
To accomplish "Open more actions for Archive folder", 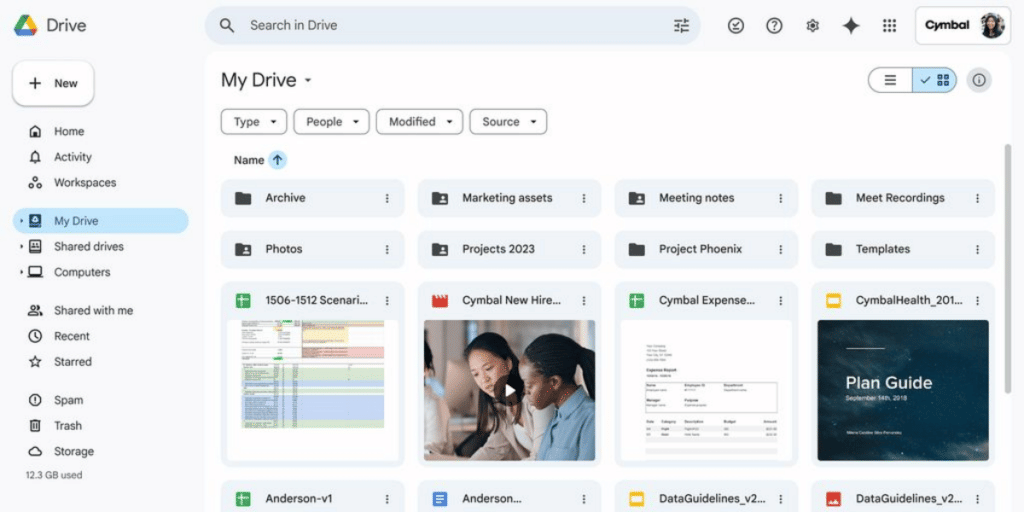I will 387,198.
